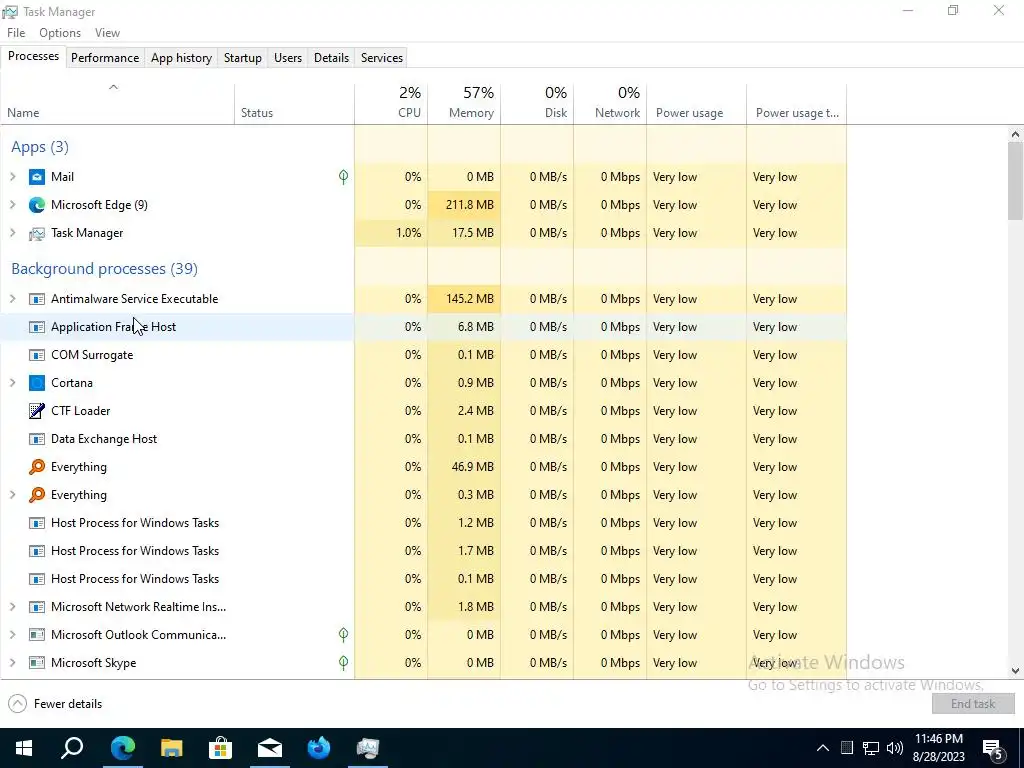Sort processes by the CPU column header
Viewport: 1024px width, 768px height.
[391, 104]
